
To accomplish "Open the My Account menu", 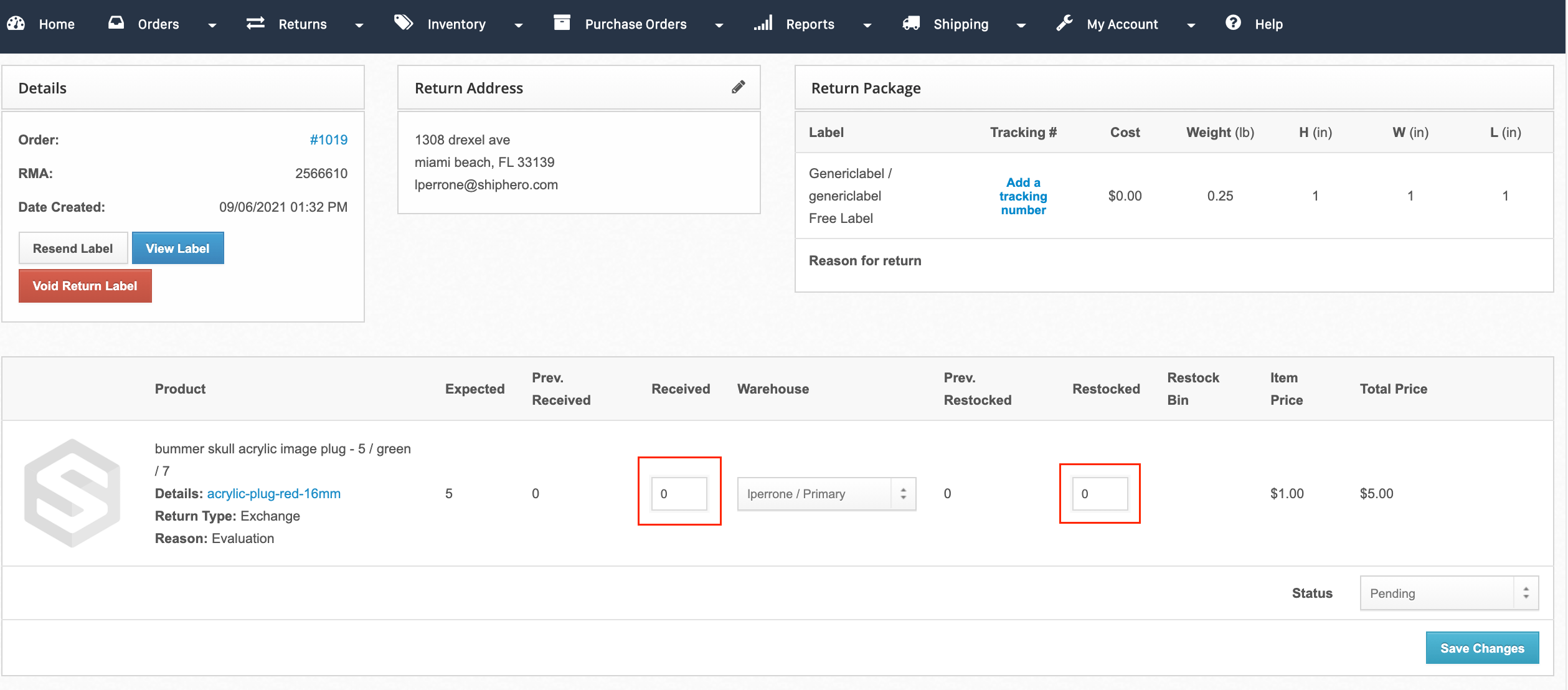I will point(1122,24).
